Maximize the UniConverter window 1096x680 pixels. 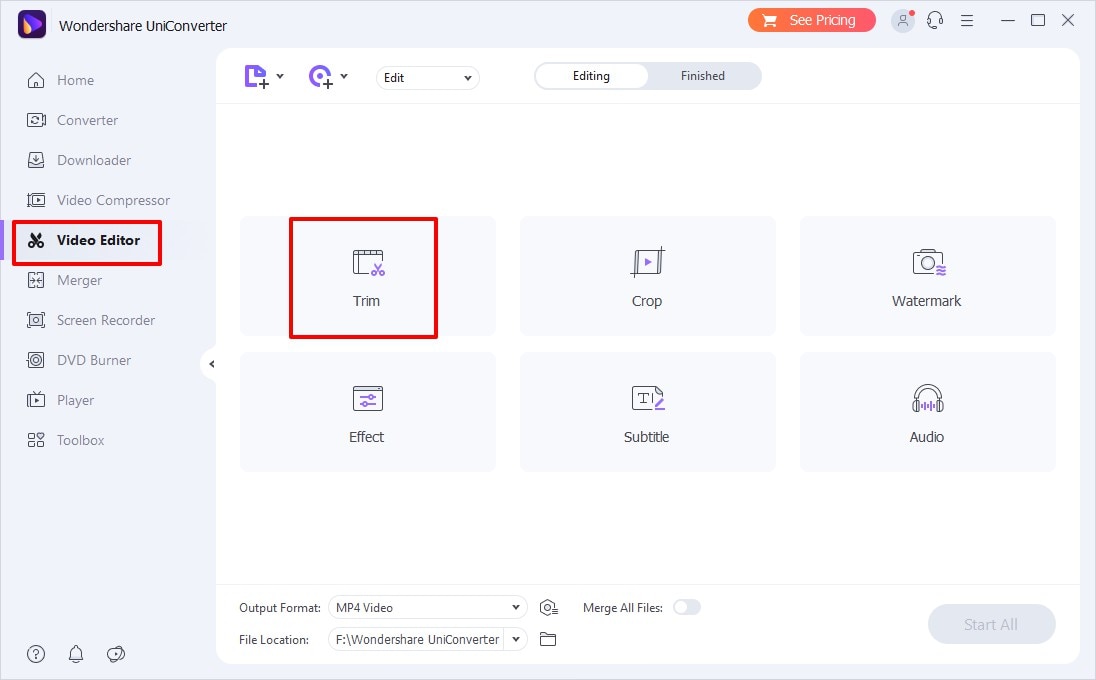click(x=1038, y=20)
